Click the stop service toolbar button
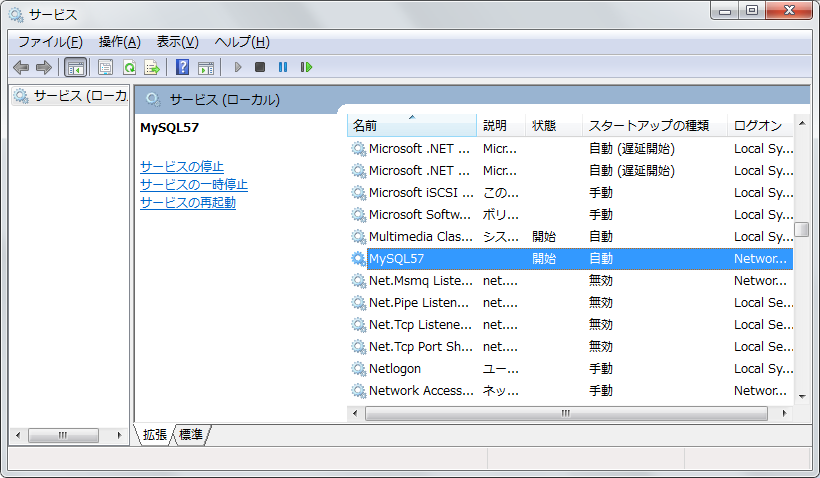820x478 pixels. pos(260,67)
